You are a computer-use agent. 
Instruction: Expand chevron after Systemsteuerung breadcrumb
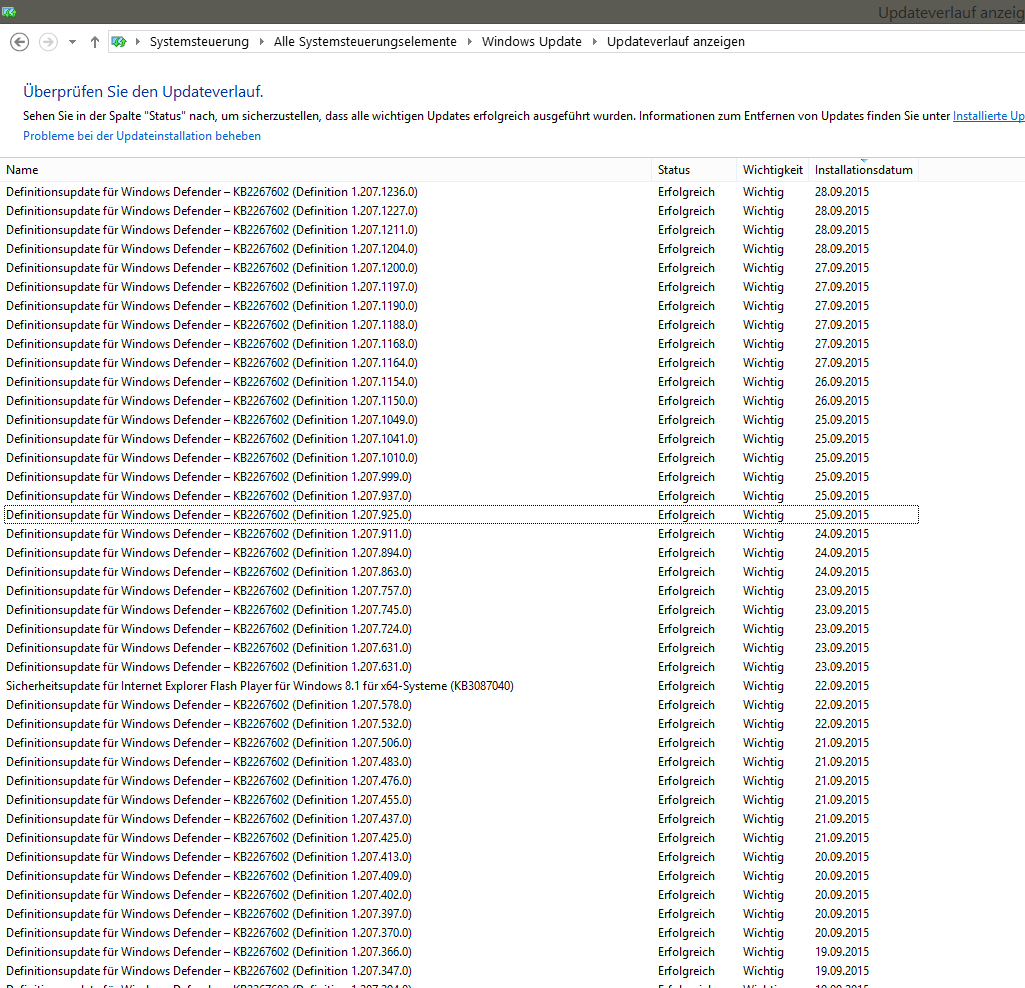tap(261, 42)
